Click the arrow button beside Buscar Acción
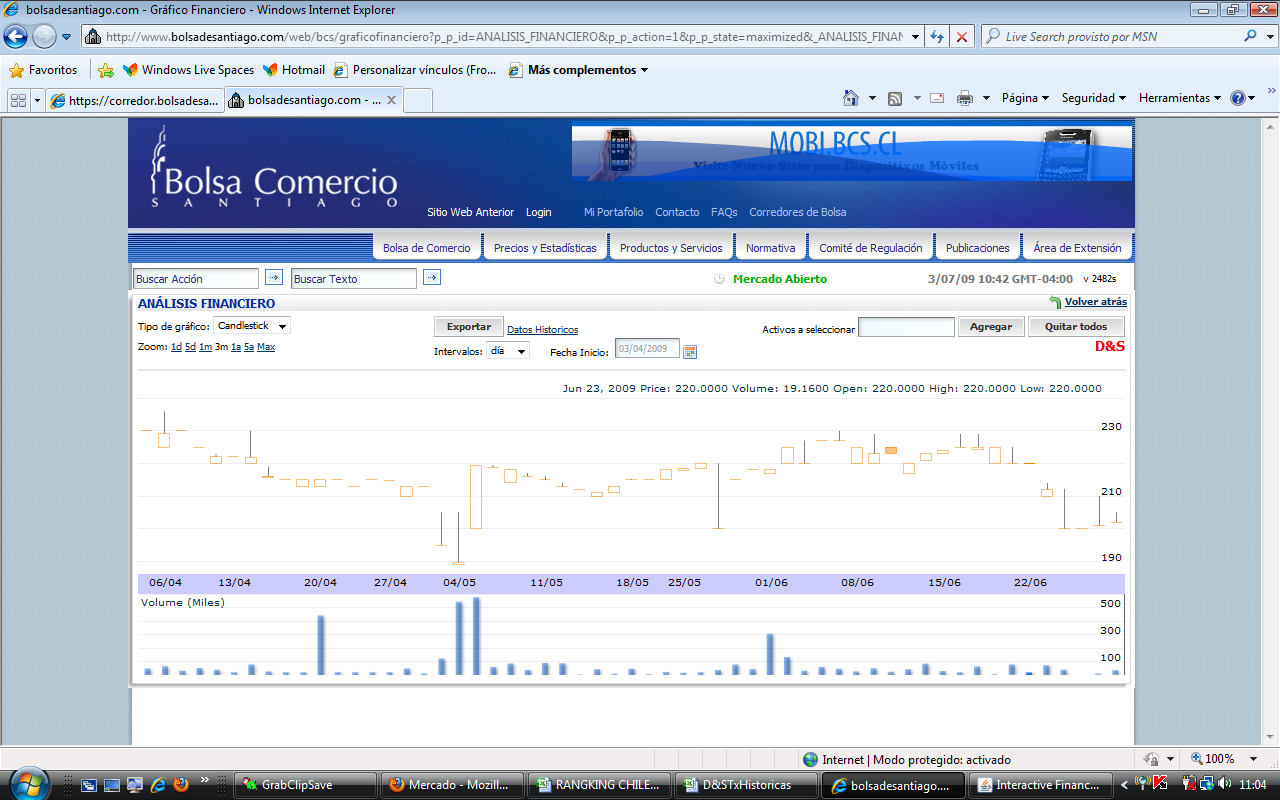The width and height of the screenshot is (1280, 800). coord(273,278)
